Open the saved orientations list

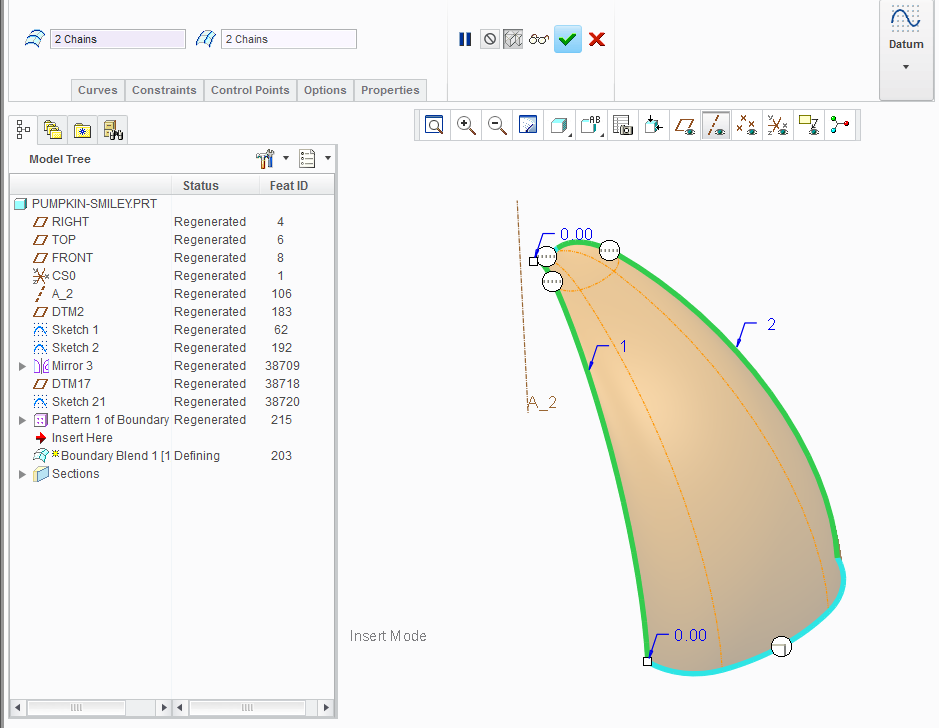591,125
